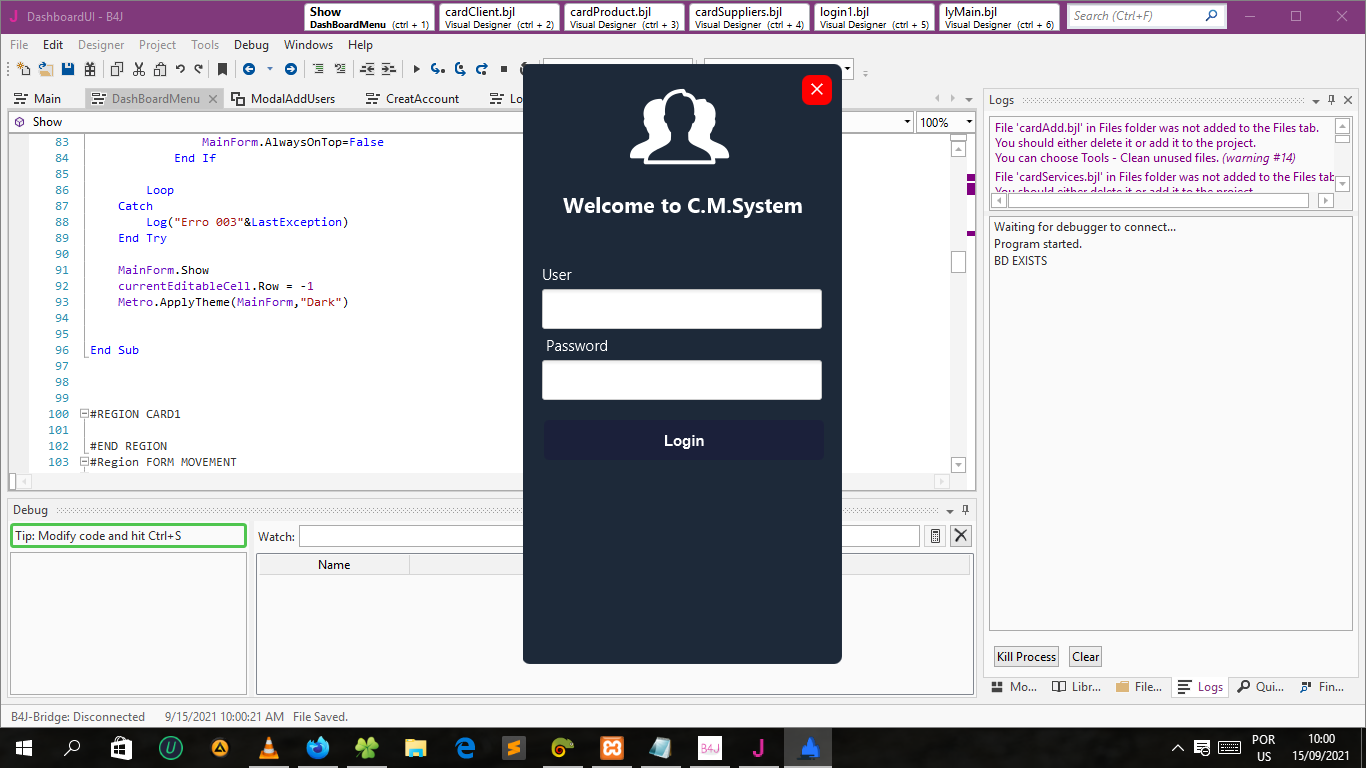This screenshot has height=768, width=1366.
Task: Click the Save icon in toolbar
Action: click(x=68, y=69)
